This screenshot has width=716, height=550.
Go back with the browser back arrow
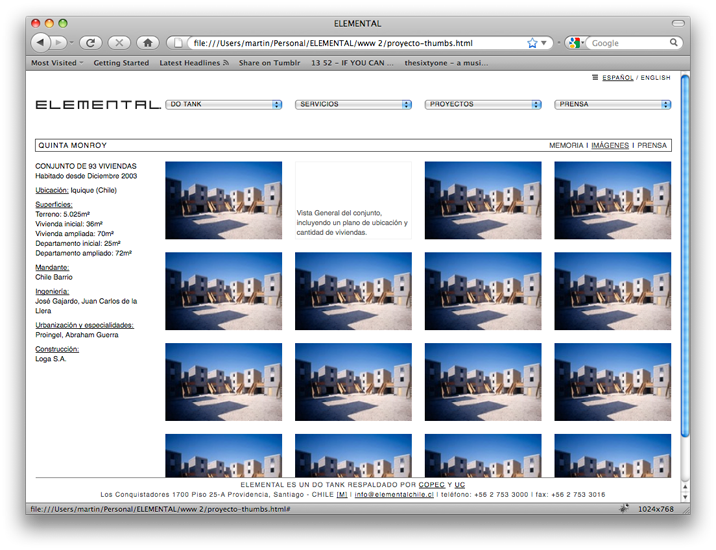pyautogui.click(x=40, y=43)
